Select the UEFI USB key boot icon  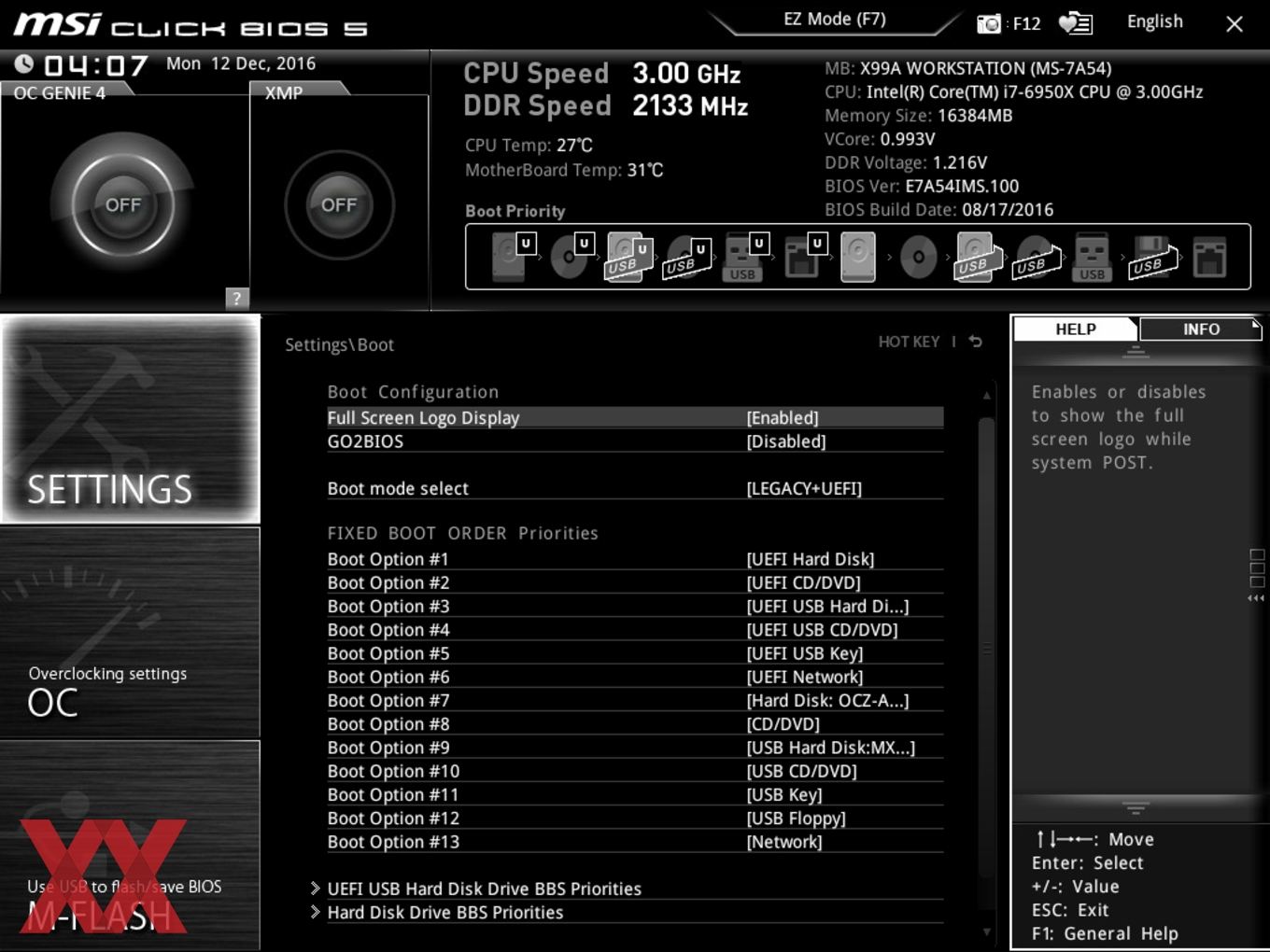click(x=744, y=257)
